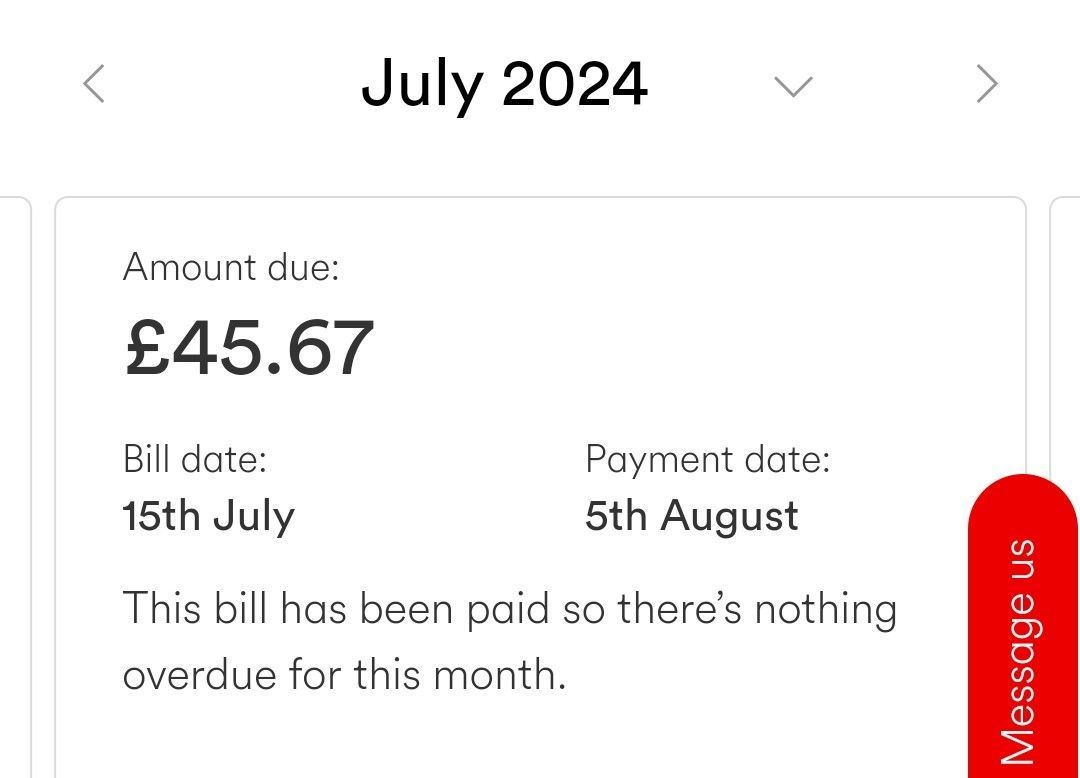Go to previous month with left arrow
Image resolution: width=1080 pixels, height=778 pixels.
coord(94,84)
